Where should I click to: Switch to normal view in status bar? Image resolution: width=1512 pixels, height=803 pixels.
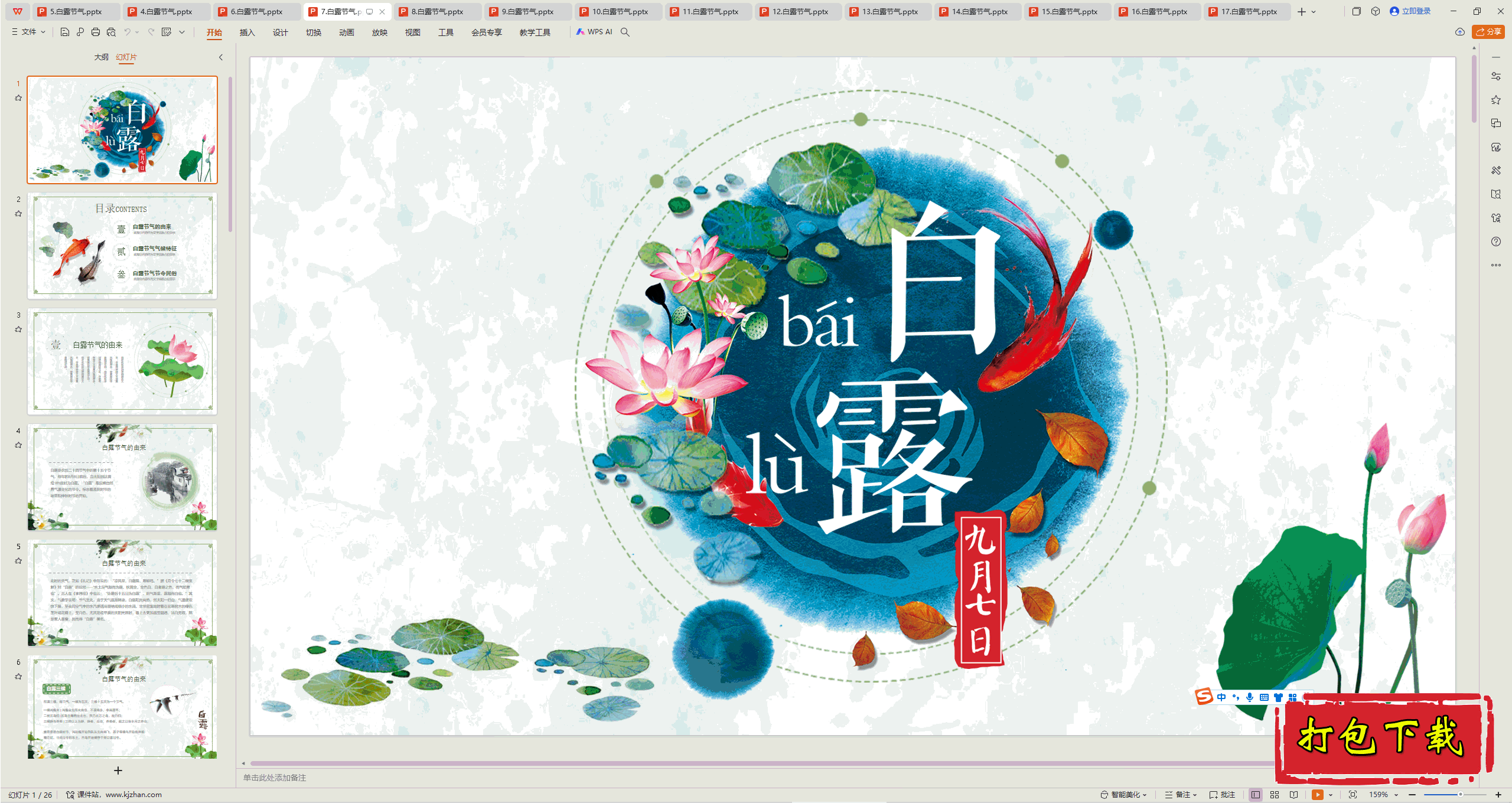coord(1256,795)
